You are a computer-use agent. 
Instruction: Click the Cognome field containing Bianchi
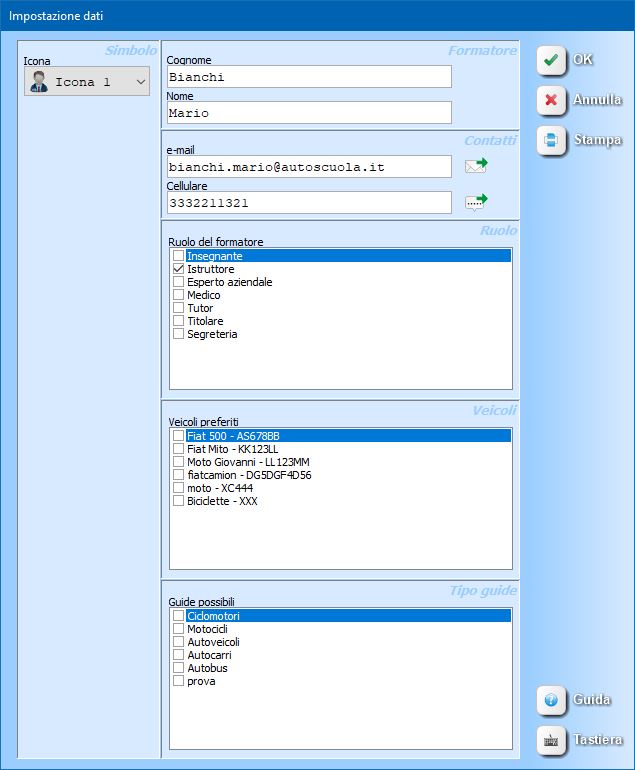(308, 77)
